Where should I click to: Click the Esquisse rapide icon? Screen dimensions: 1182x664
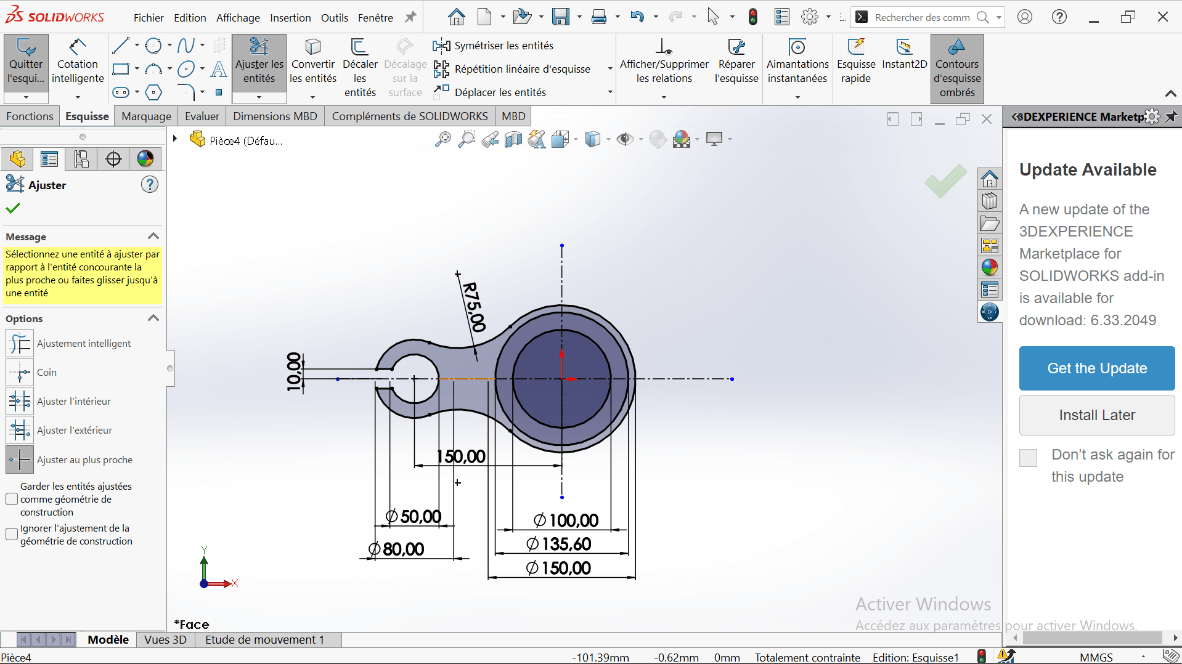pyautogui.click(x=856, y=62)
